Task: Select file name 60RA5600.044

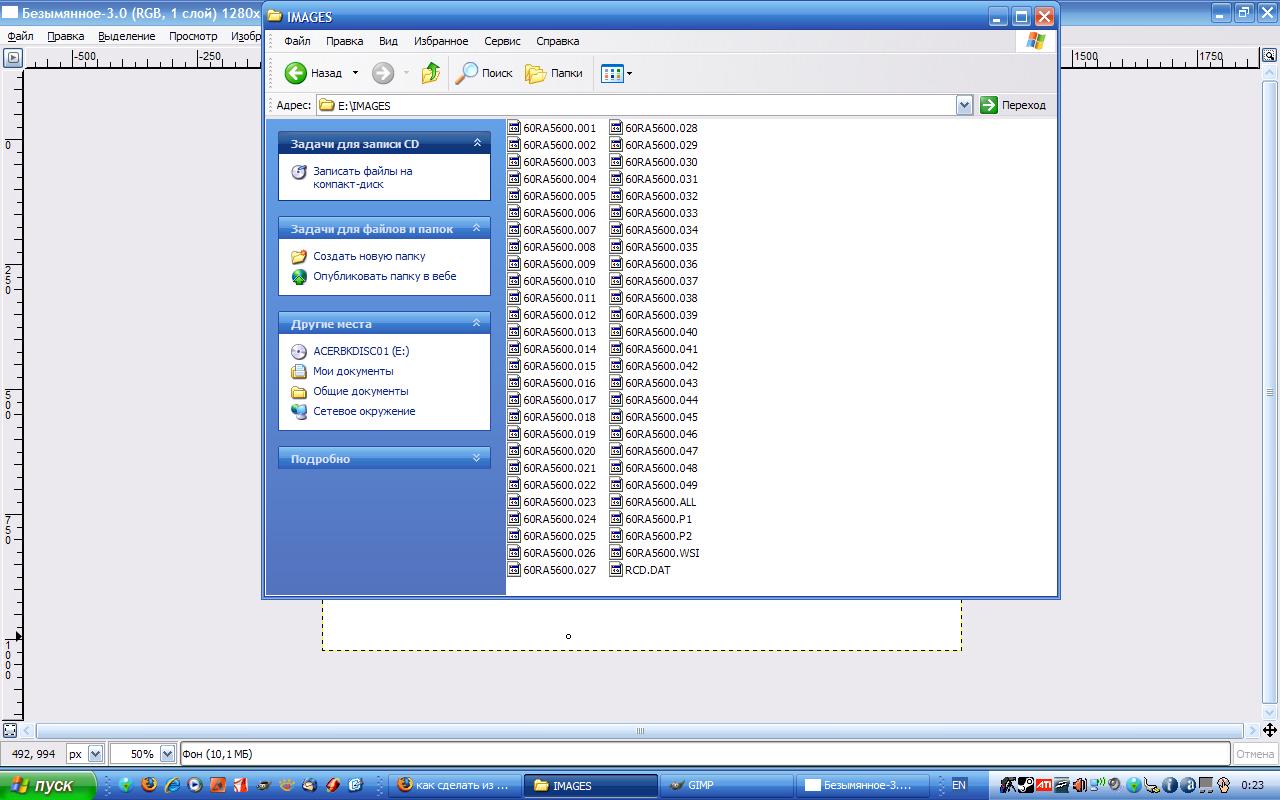Action: point(661,400)
